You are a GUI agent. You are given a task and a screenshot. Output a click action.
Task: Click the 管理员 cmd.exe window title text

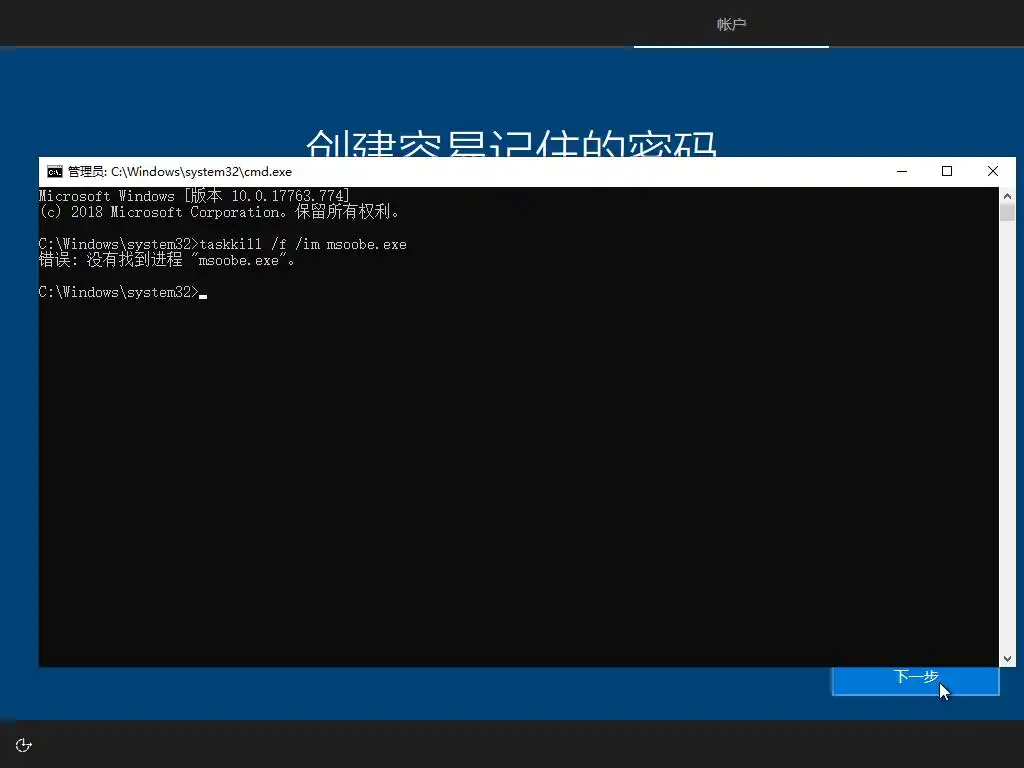click(180, 172)
